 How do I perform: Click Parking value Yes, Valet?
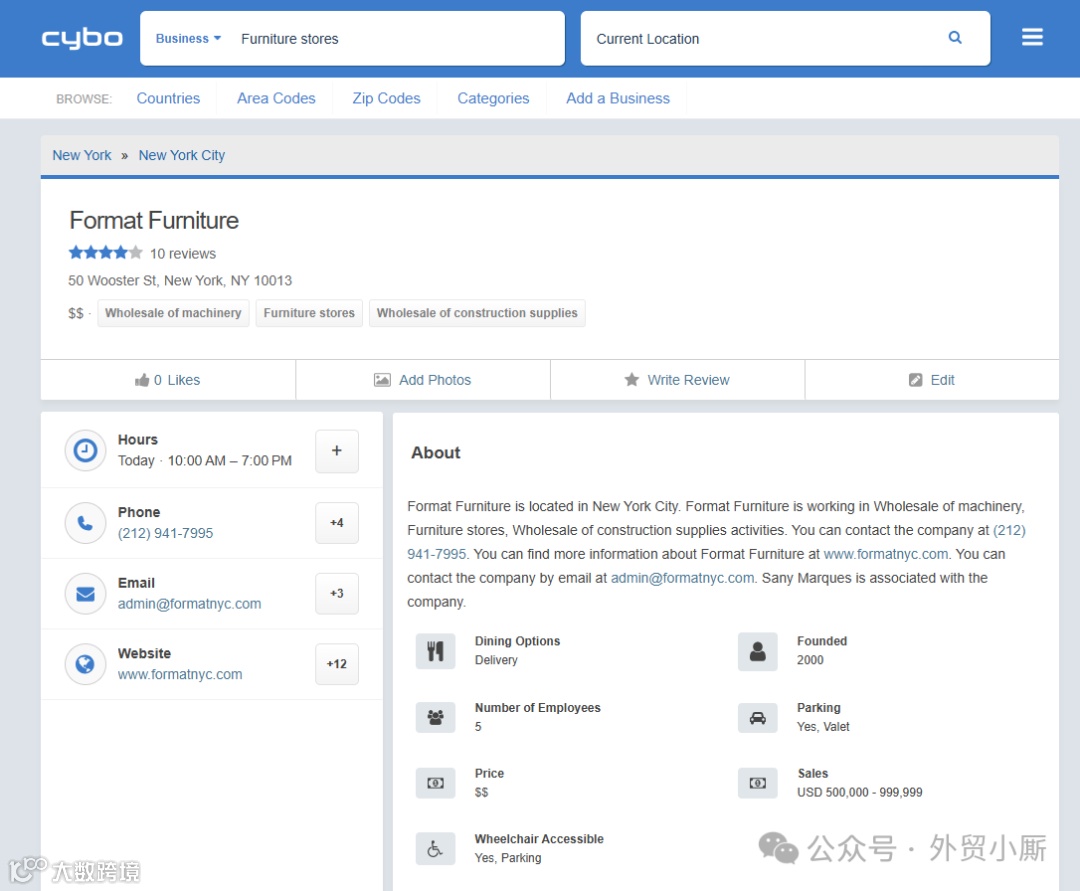point(823,727)
